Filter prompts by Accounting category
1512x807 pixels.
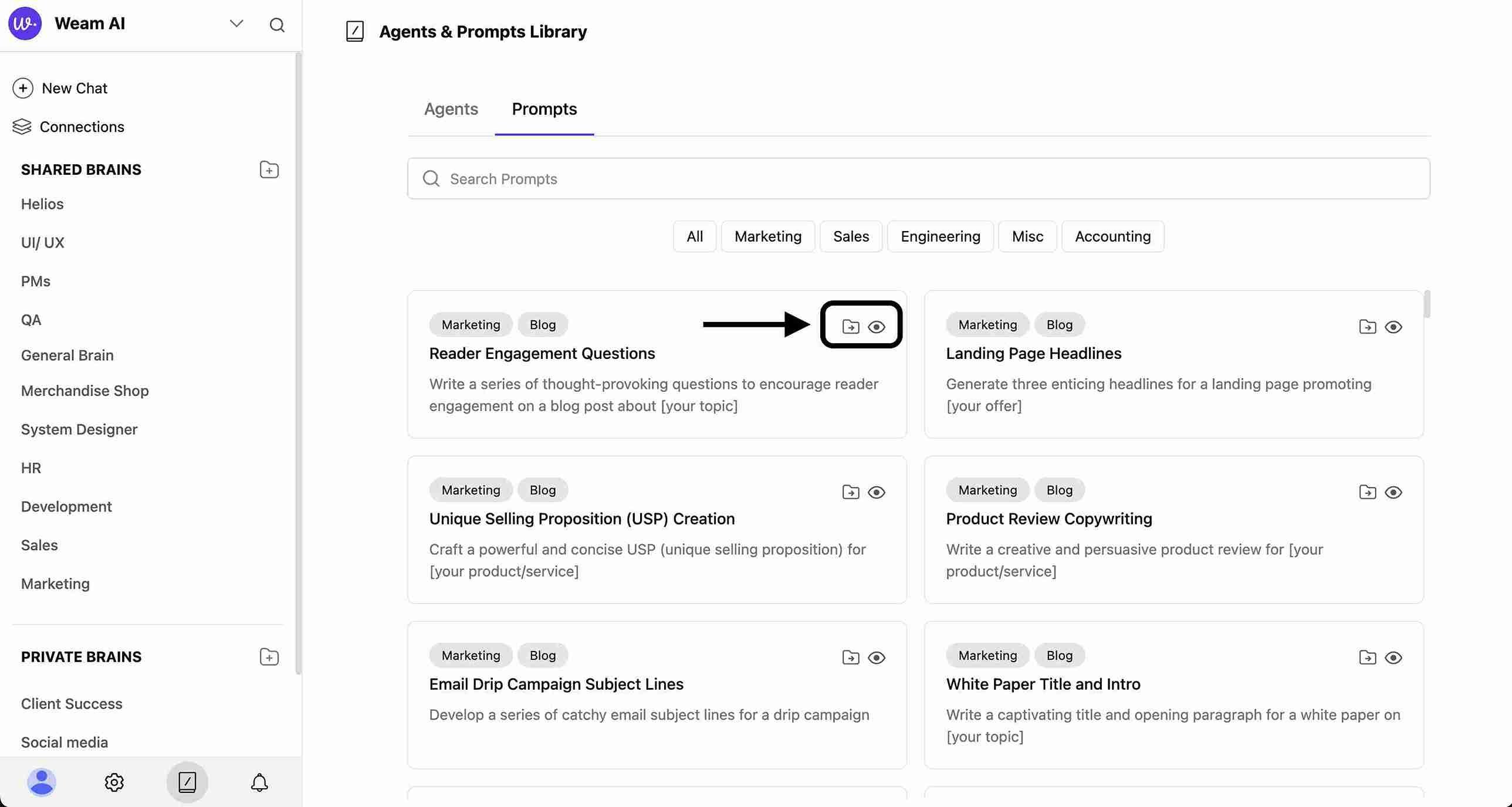coord(1112,236)
